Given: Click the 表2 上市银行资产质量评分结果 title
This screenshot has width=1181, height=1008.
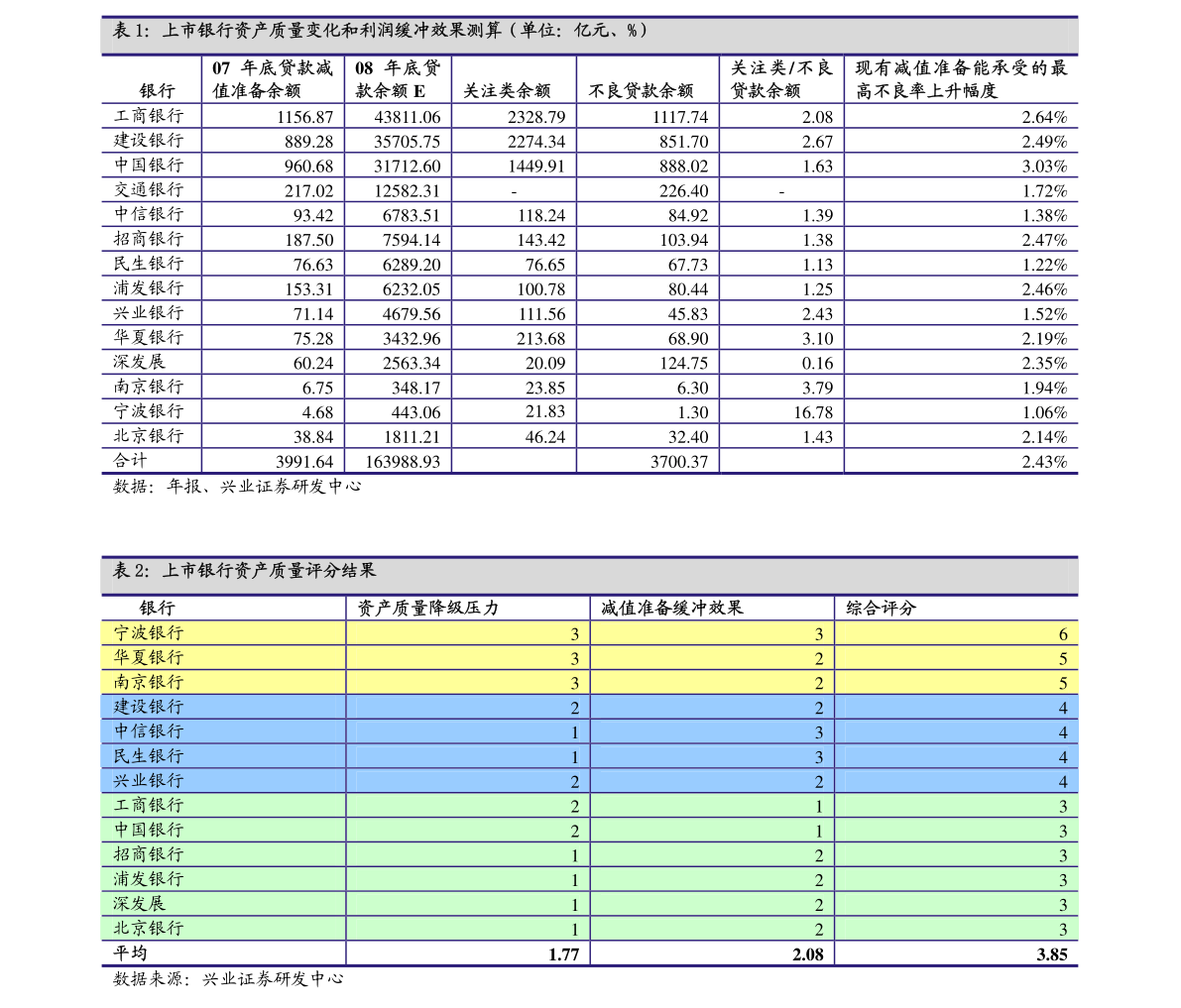Looking at the screenshot, I should click(244, 571).
